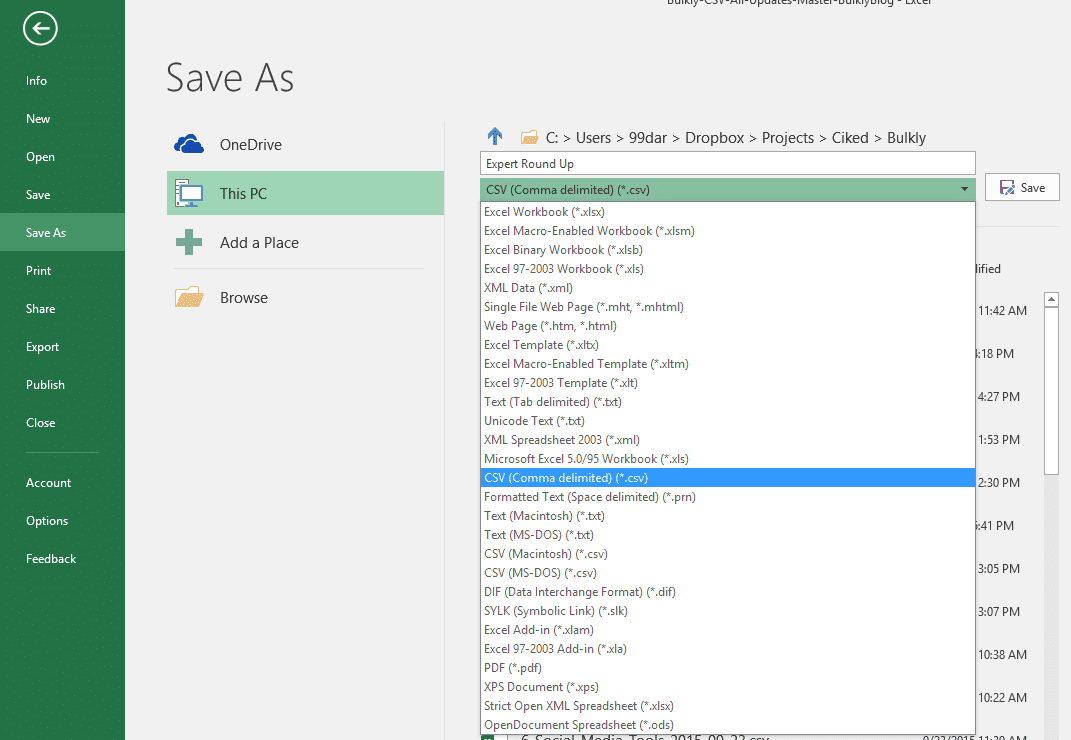Select Text (MS-DOS) (*.txt) format
Viewport: 1071px width, 740px height.
pos(728,535)
